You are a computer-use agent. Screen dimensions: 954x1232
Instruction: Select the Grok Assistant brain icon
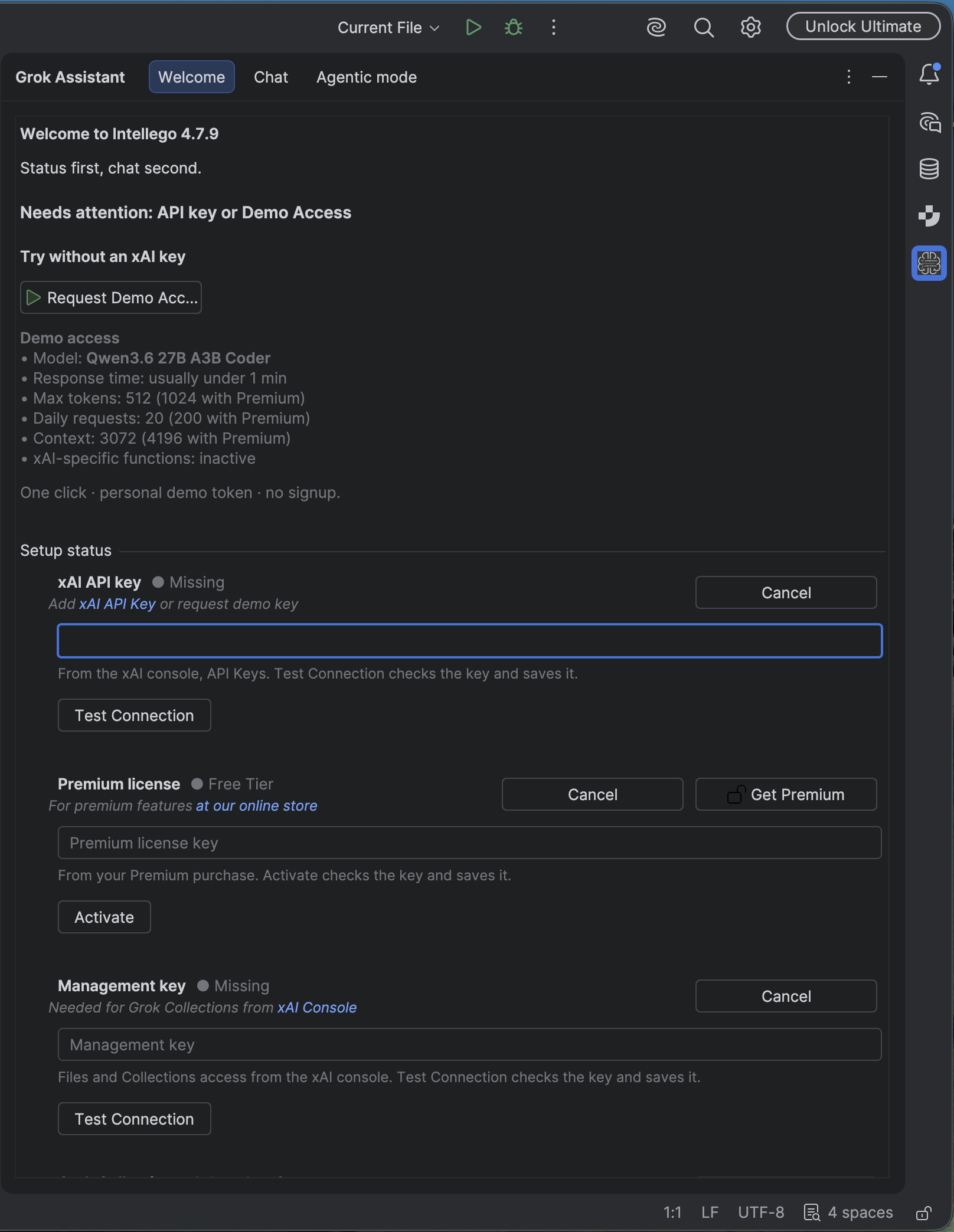point(929,263)
